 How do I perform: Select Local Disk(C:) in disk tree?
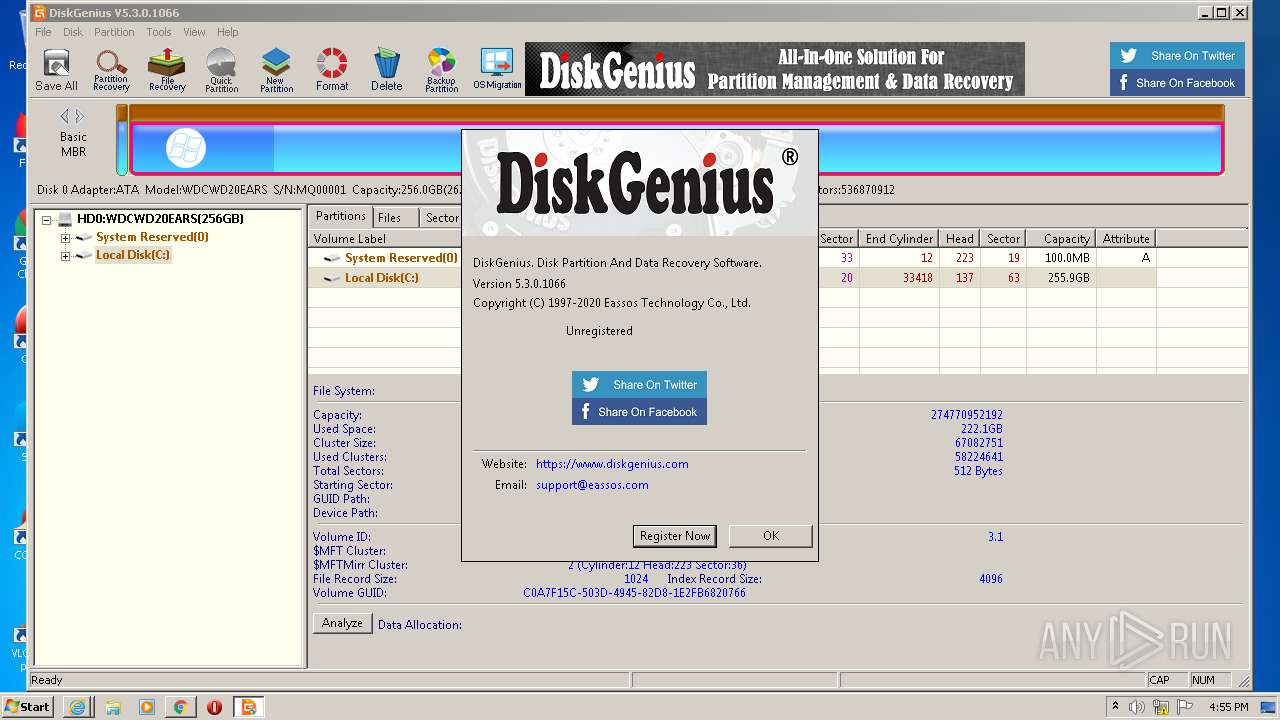click(x=133, y=255)
